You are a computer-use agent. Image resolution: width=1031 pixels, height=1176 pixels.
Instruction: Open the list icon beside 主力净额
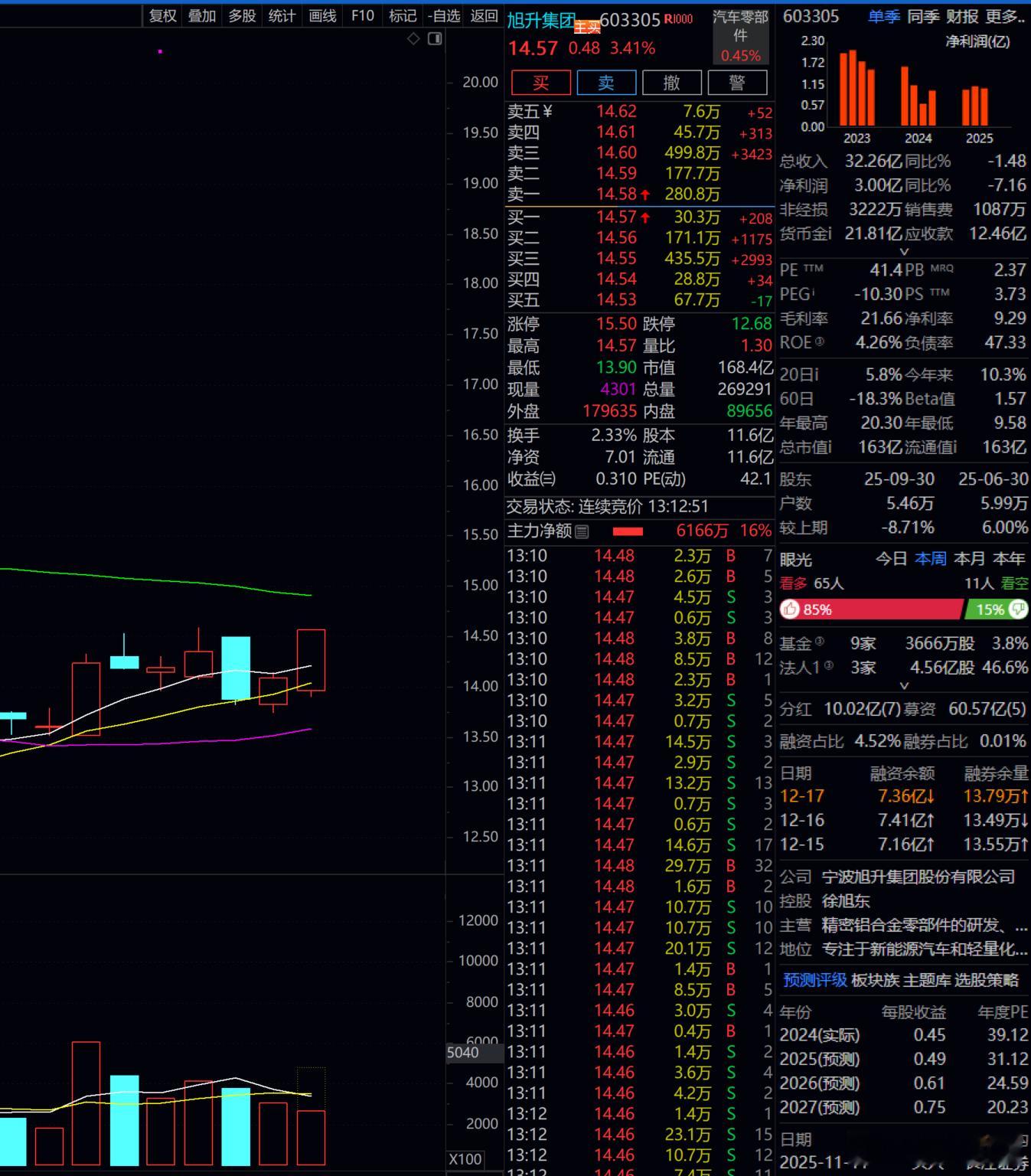[582, 531]
